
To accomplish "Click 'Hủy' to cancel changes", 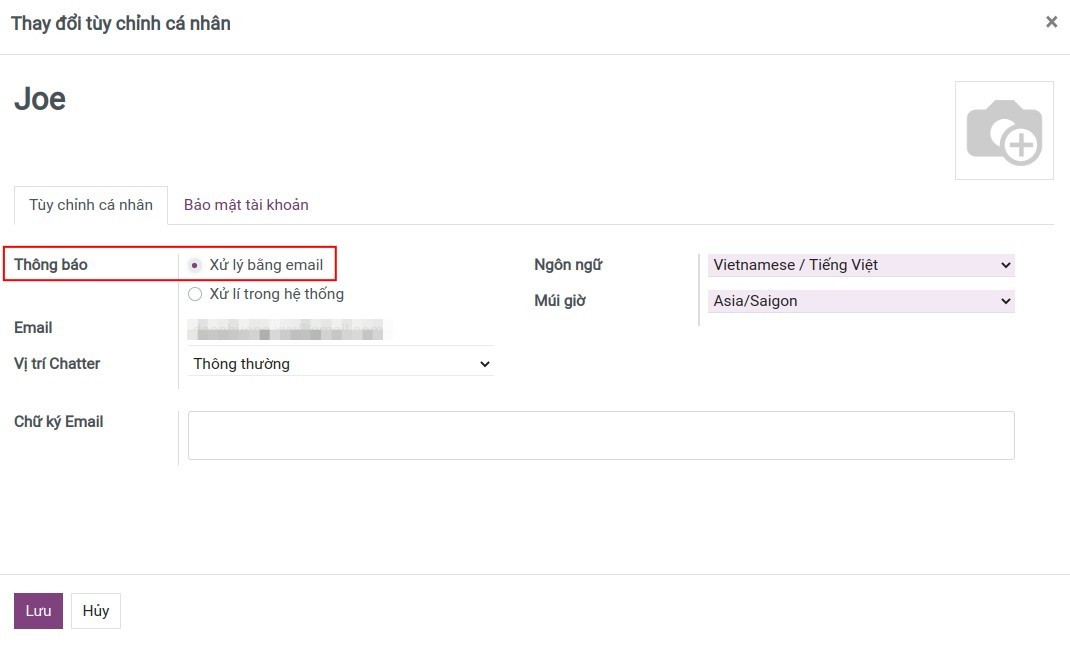I will coord(95,610).
